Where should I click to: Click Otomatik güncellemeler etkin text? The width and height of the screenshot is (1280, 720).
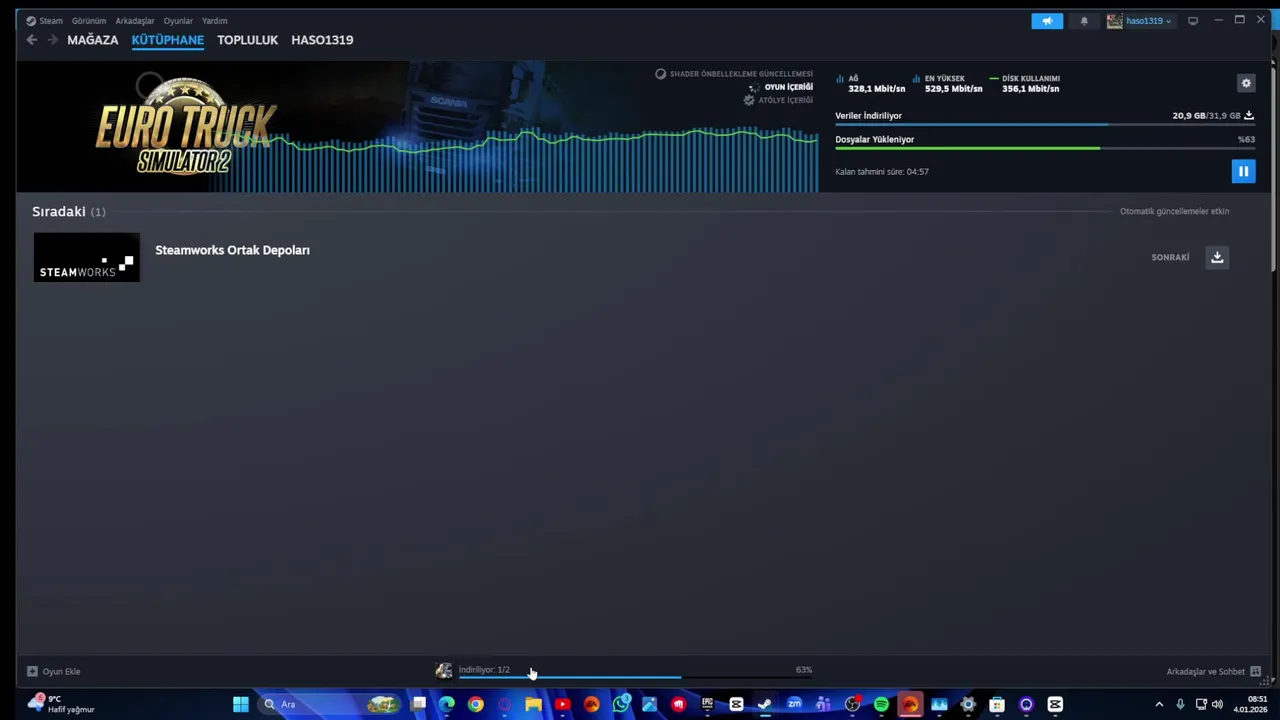(1174, 211)
